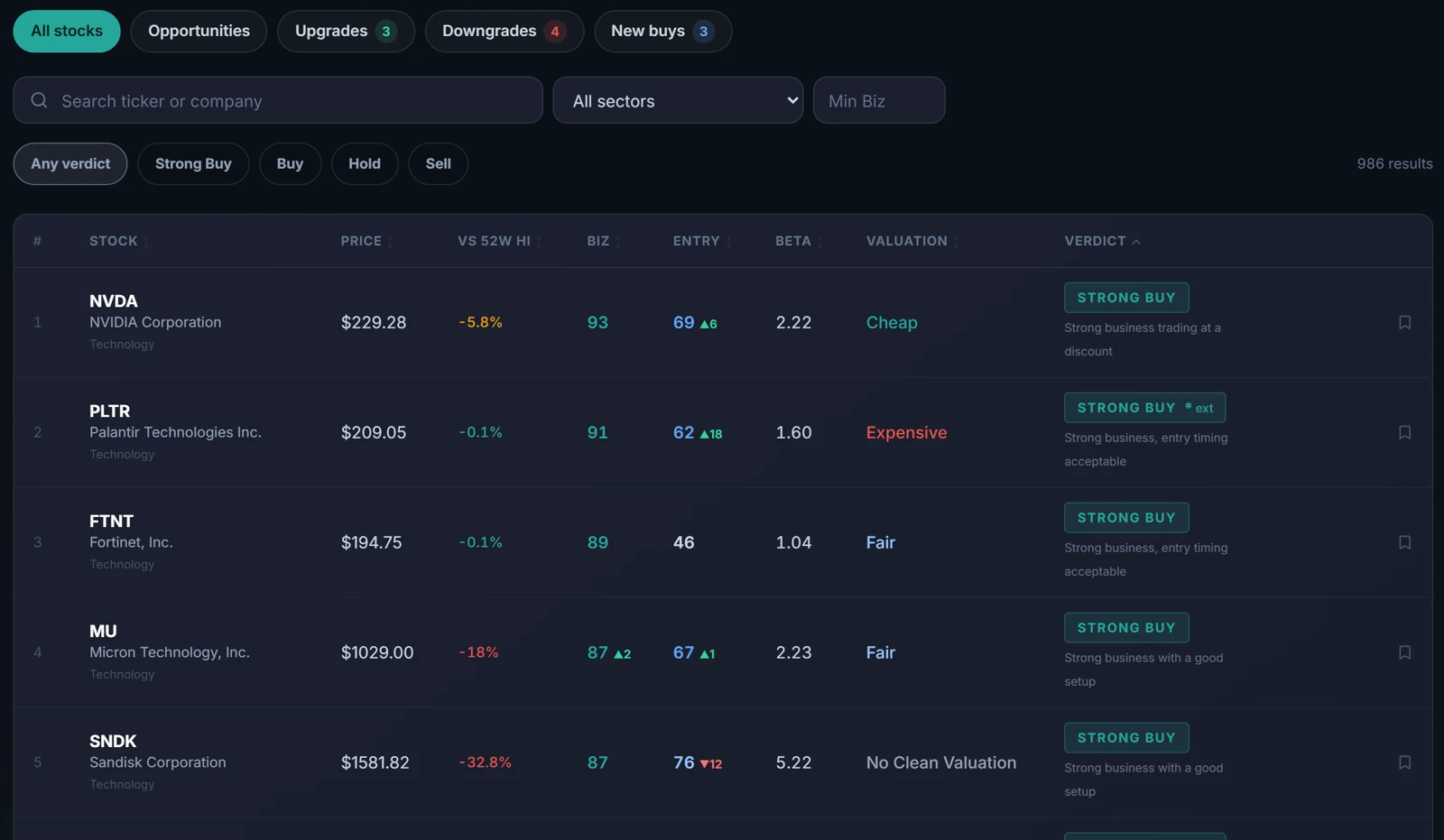The height and width of the screenshot is (840, 1444).
Task: Sort table by Valuation column
Action: pyautogui.click(x=912, y=241)
